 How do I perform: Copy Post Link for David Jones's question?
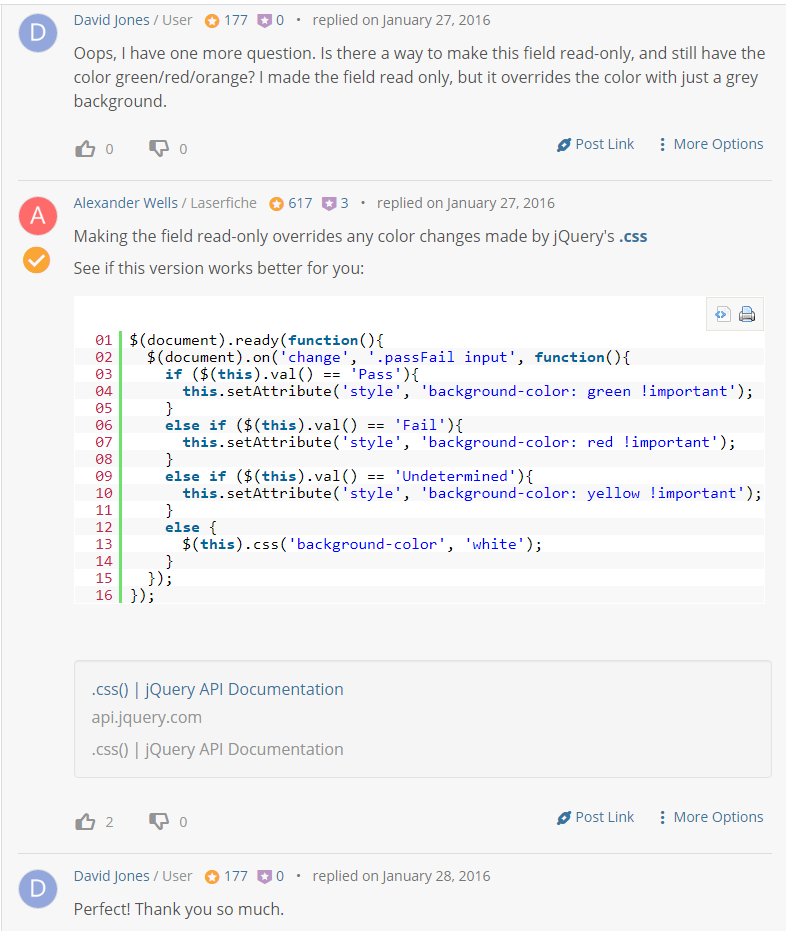pyautogui.click(x=595, y=144)
